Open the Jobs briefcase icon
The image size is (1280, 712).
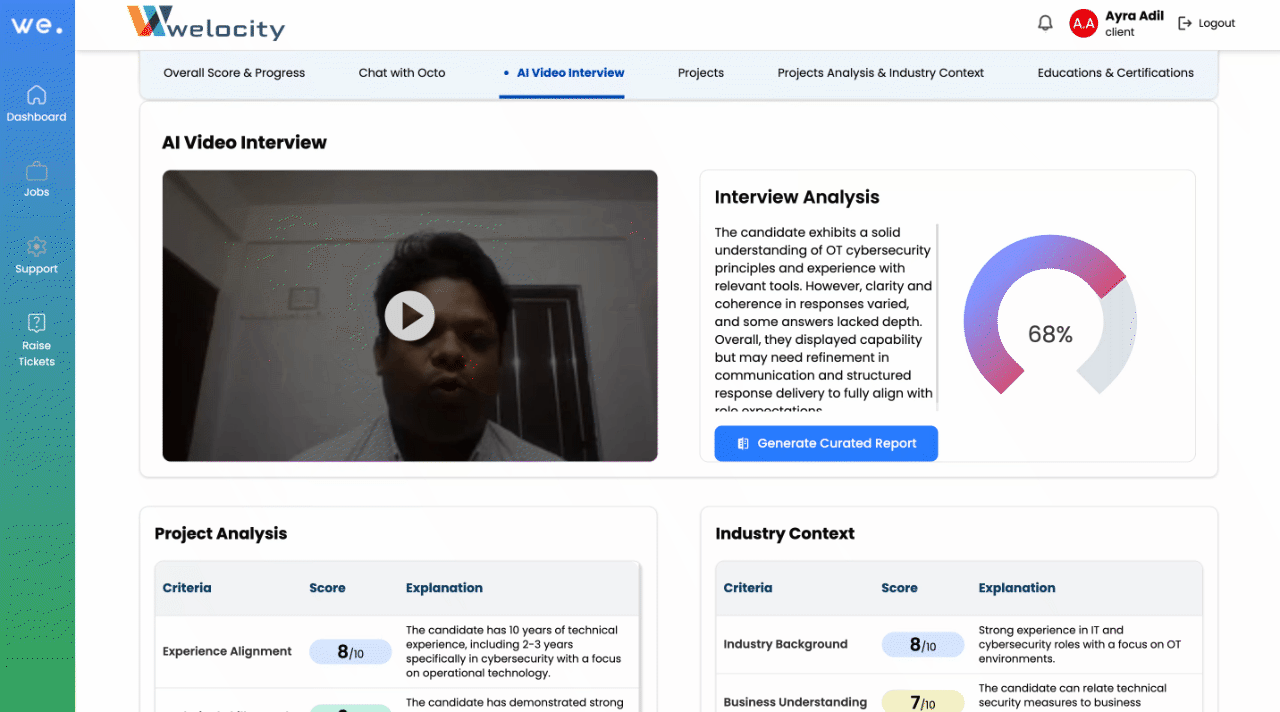coord(36,171)
